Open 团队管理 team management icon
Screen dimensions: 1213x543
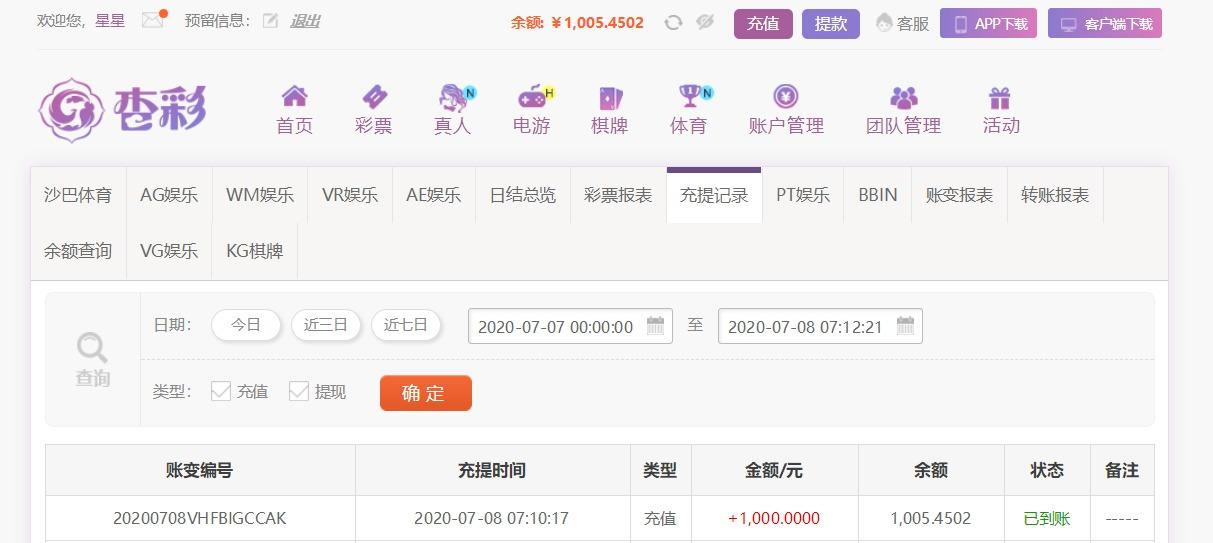coord(904,97)
